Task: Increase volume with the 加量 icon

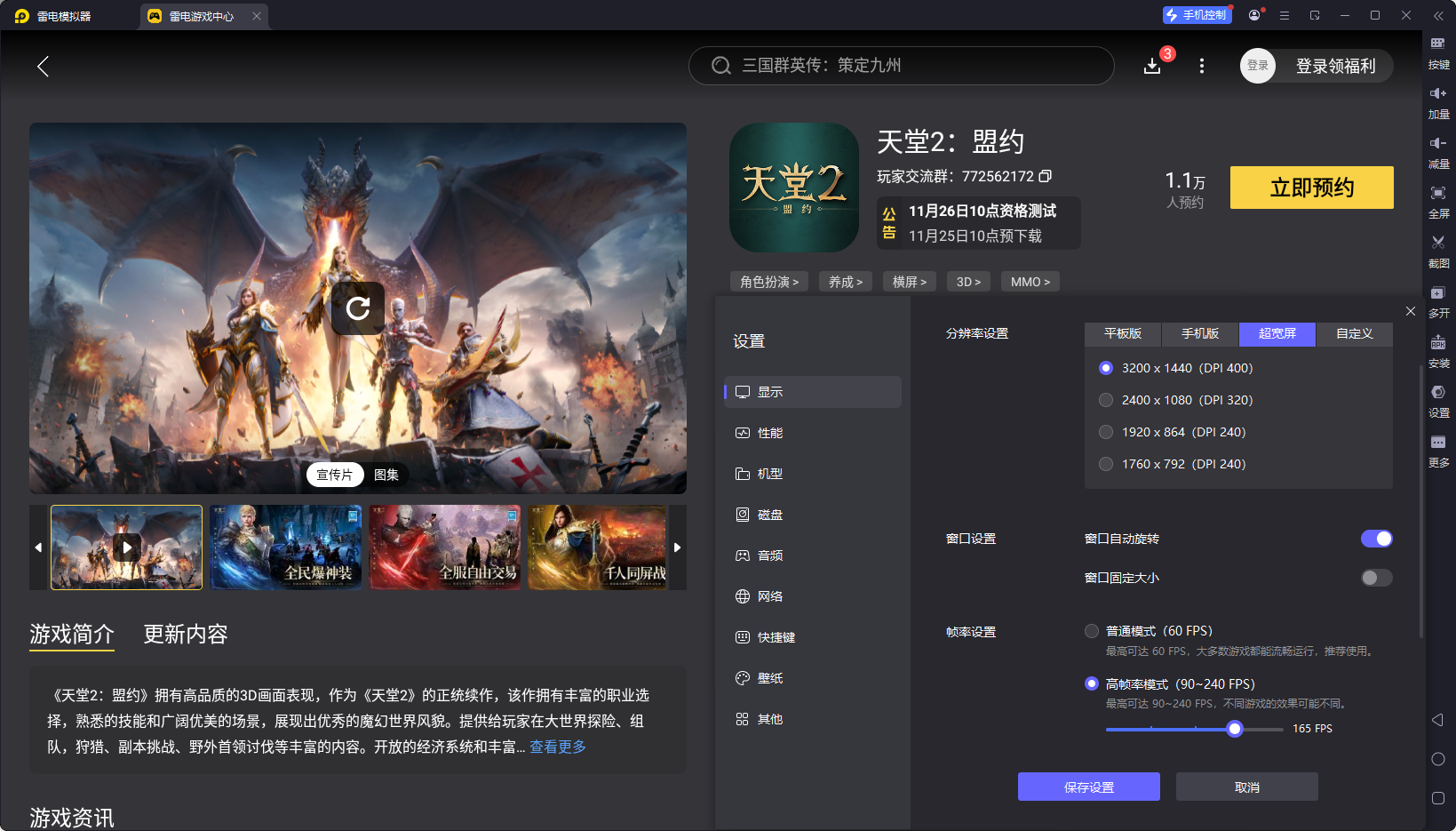Action: (x=1439, y=100)
